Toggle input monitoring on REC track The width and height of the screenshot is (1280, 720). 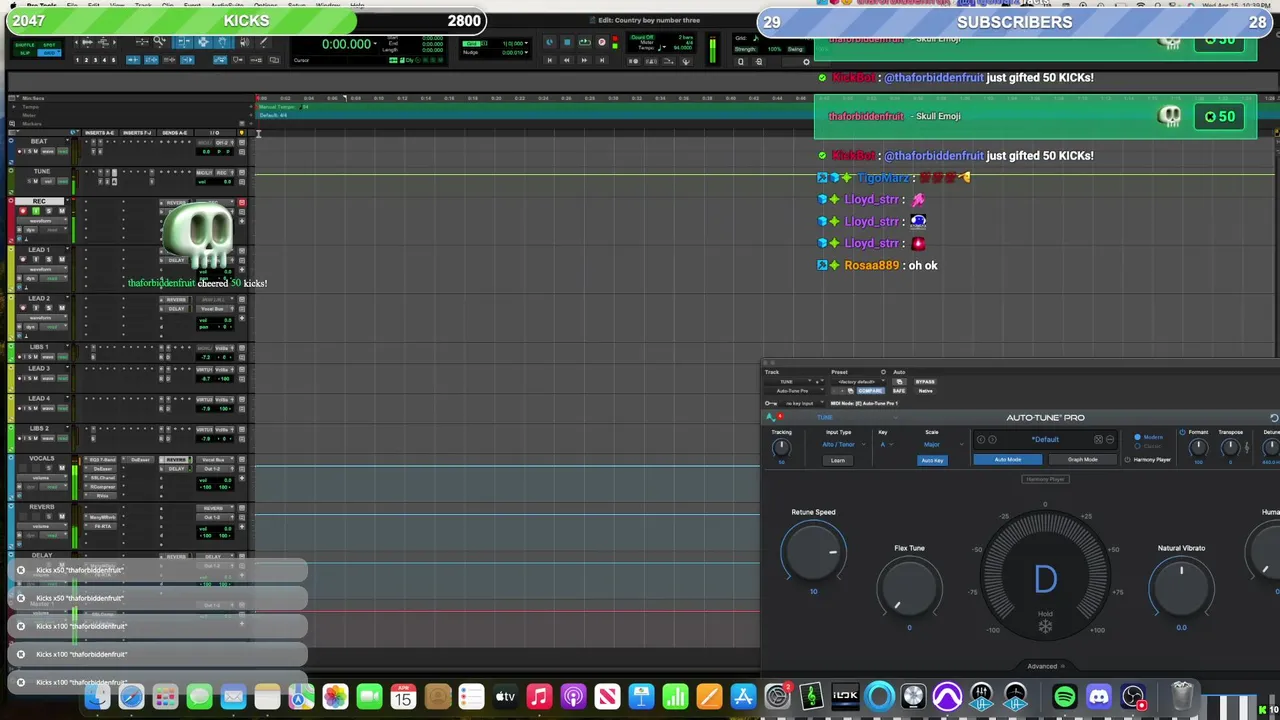pos(36,211)
